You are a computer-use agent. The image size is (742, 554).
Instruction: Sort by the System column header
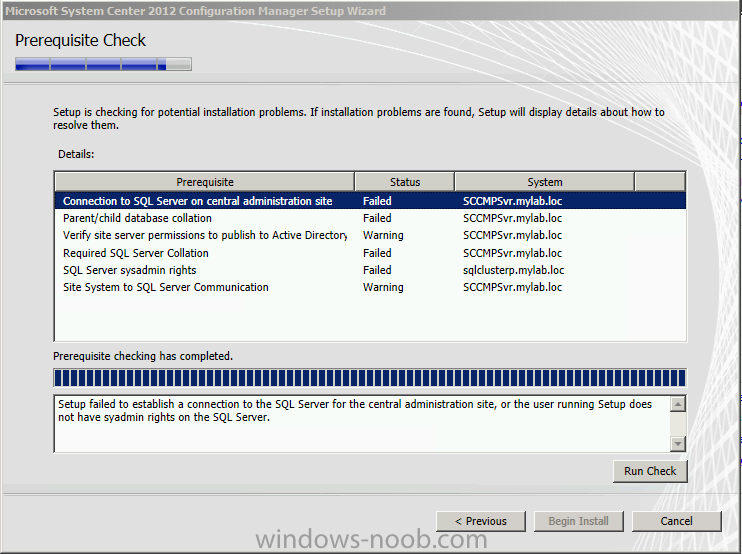(x=545, y=182)
